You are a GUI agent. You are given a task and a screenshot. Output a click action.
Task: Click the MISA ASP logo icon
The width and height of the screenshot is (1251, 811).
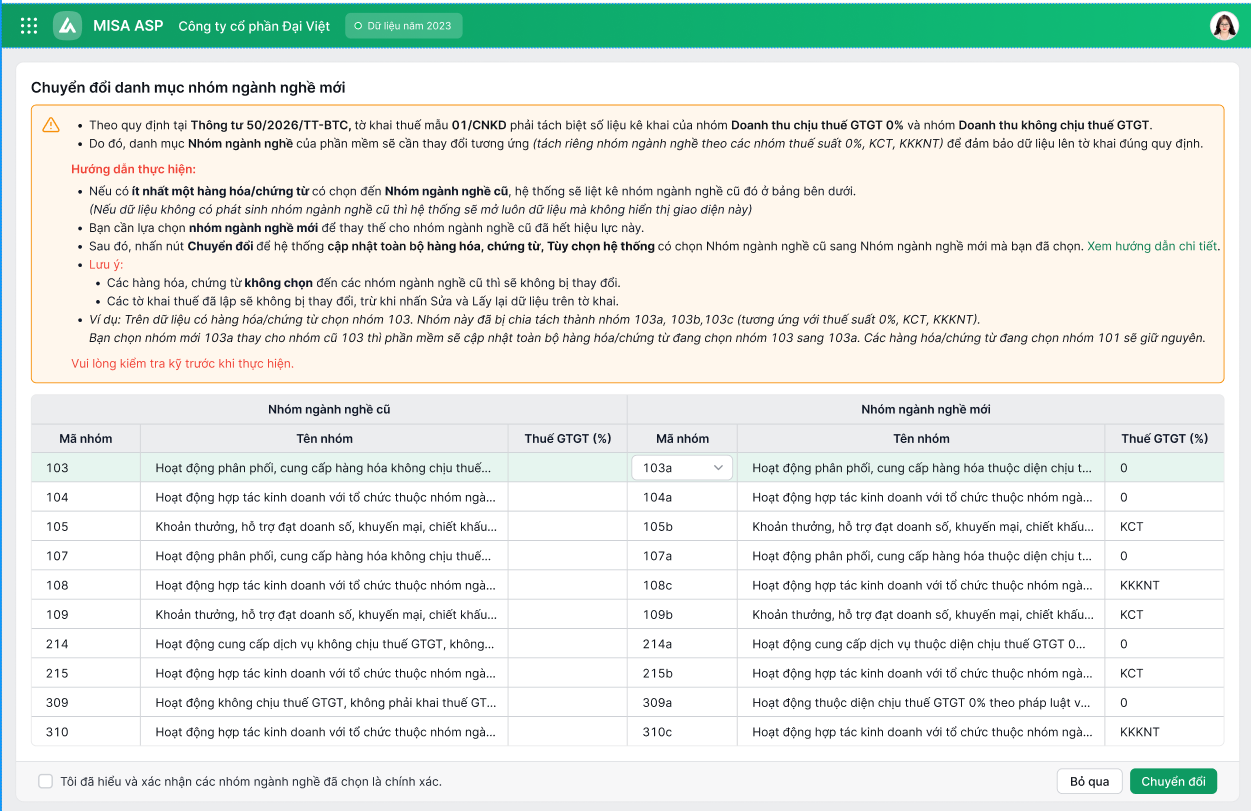67,26
